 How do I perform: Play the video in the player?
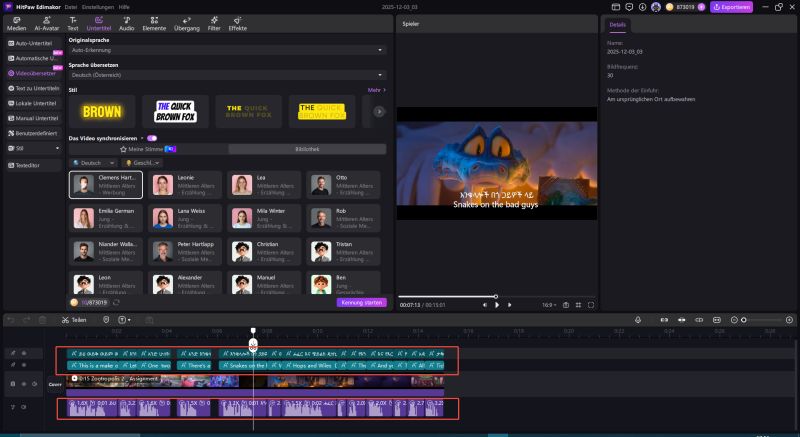[497, 305]
